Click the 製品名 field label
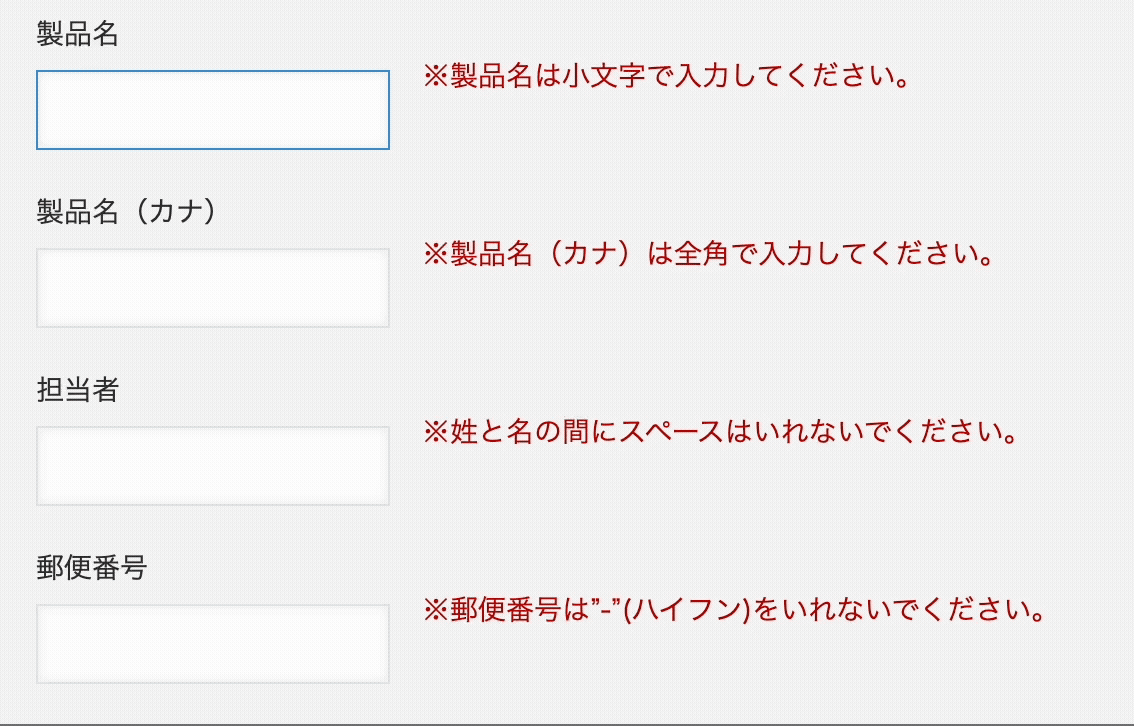 click(x=77, y=34)
